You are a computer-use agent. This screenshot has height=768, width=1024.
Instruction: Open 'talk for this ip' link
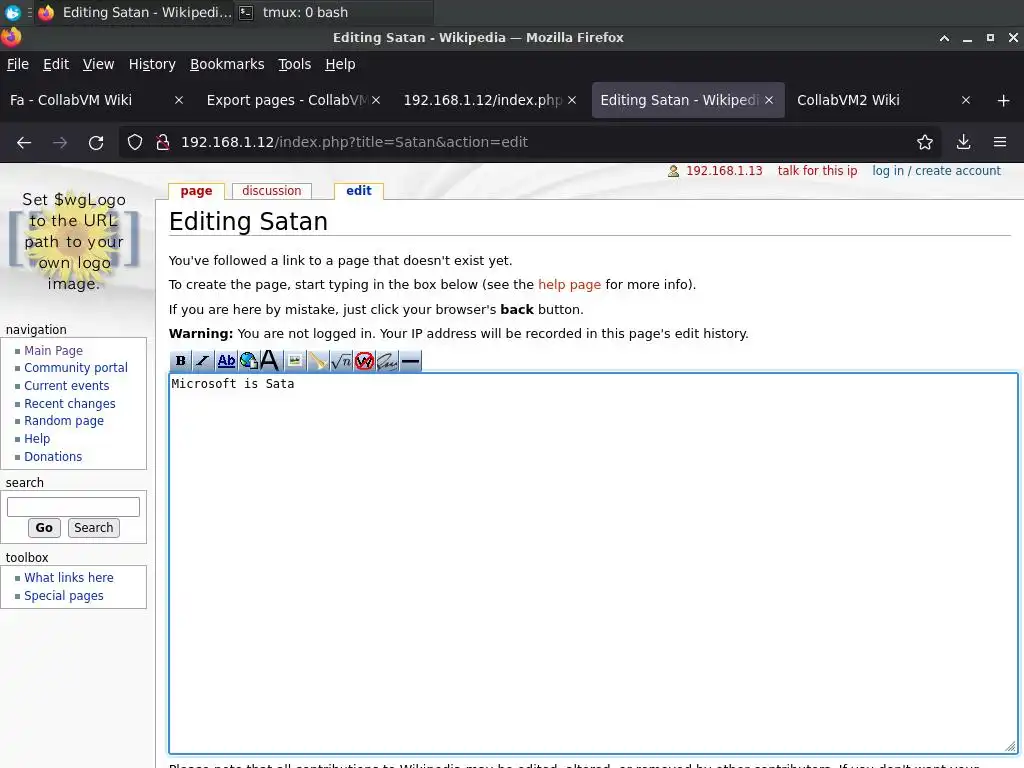pyautogui.click(x=817, y=171)
